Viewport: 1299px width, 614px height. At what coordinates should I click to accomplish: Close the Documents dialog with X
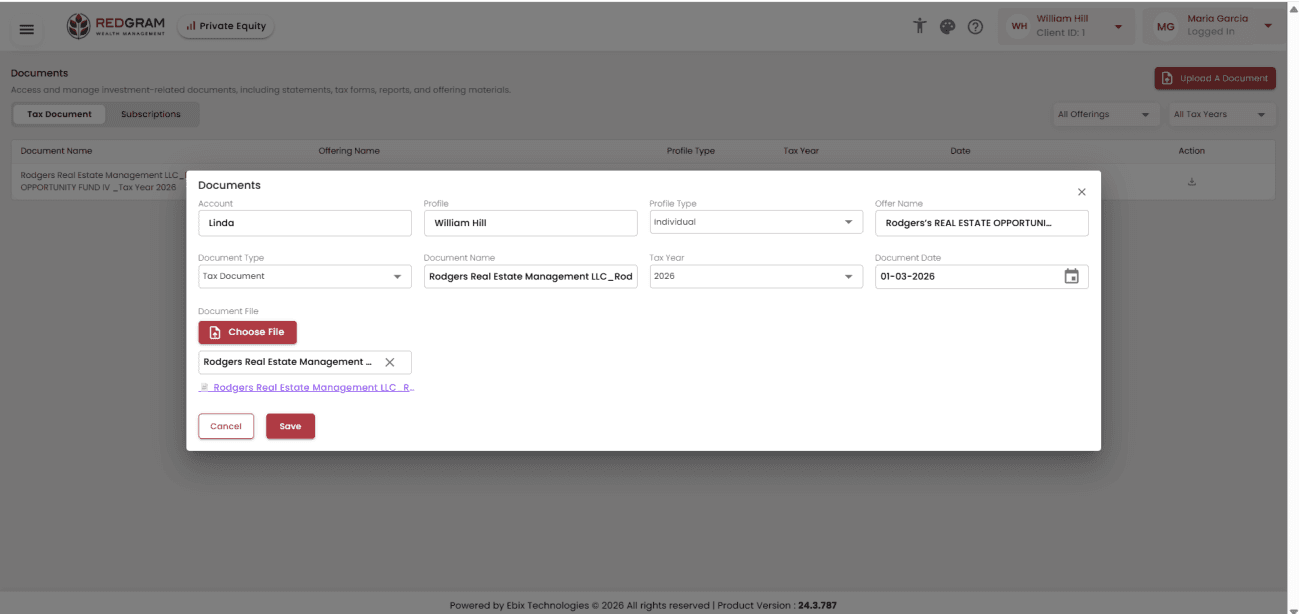click(x=1081, y=192)
